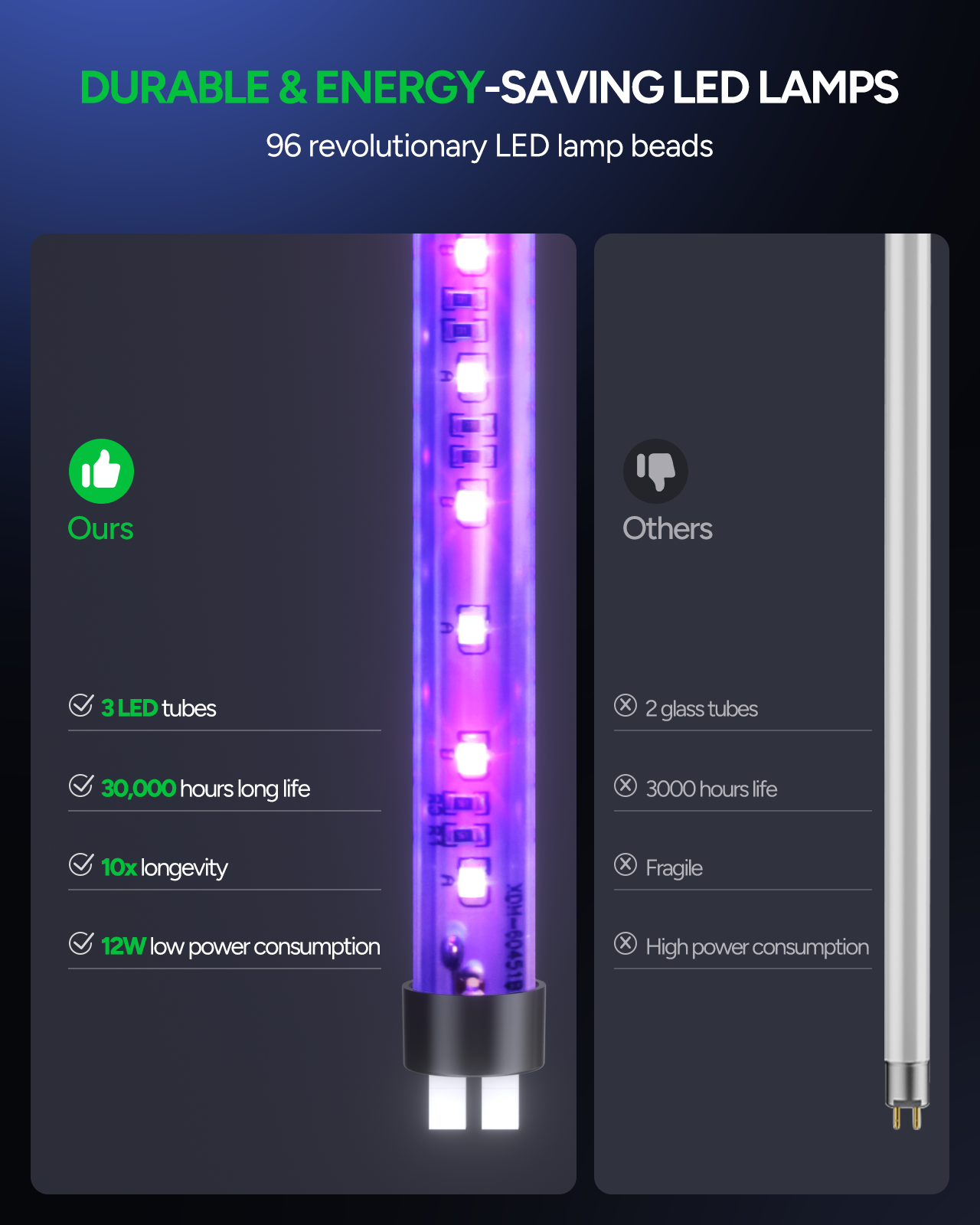Click the green thumbs-up icon
Screen dimensions: 980x1225
[x=101, y=471]
